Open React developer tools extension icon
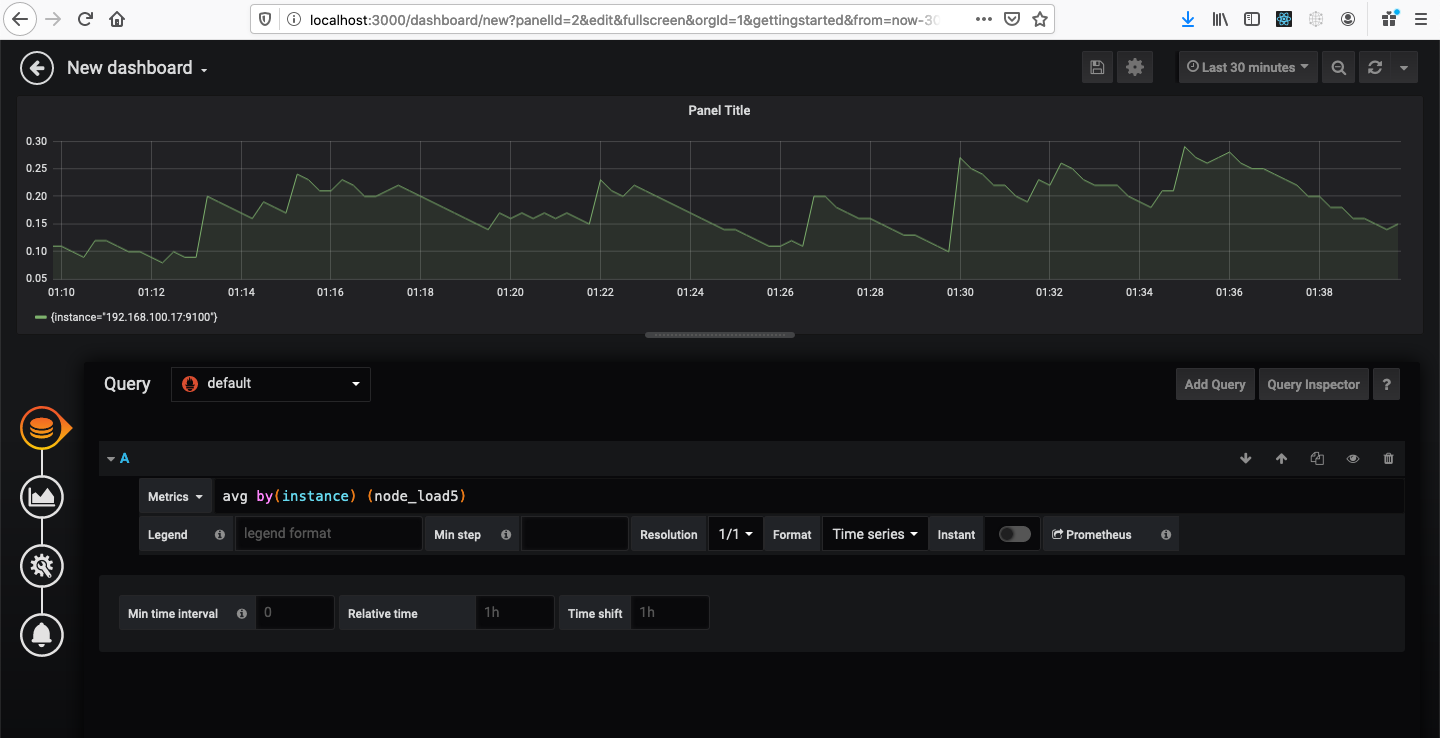Image resolution: width=1440 pixels, height=738 pixels. tap(1284, 19)
